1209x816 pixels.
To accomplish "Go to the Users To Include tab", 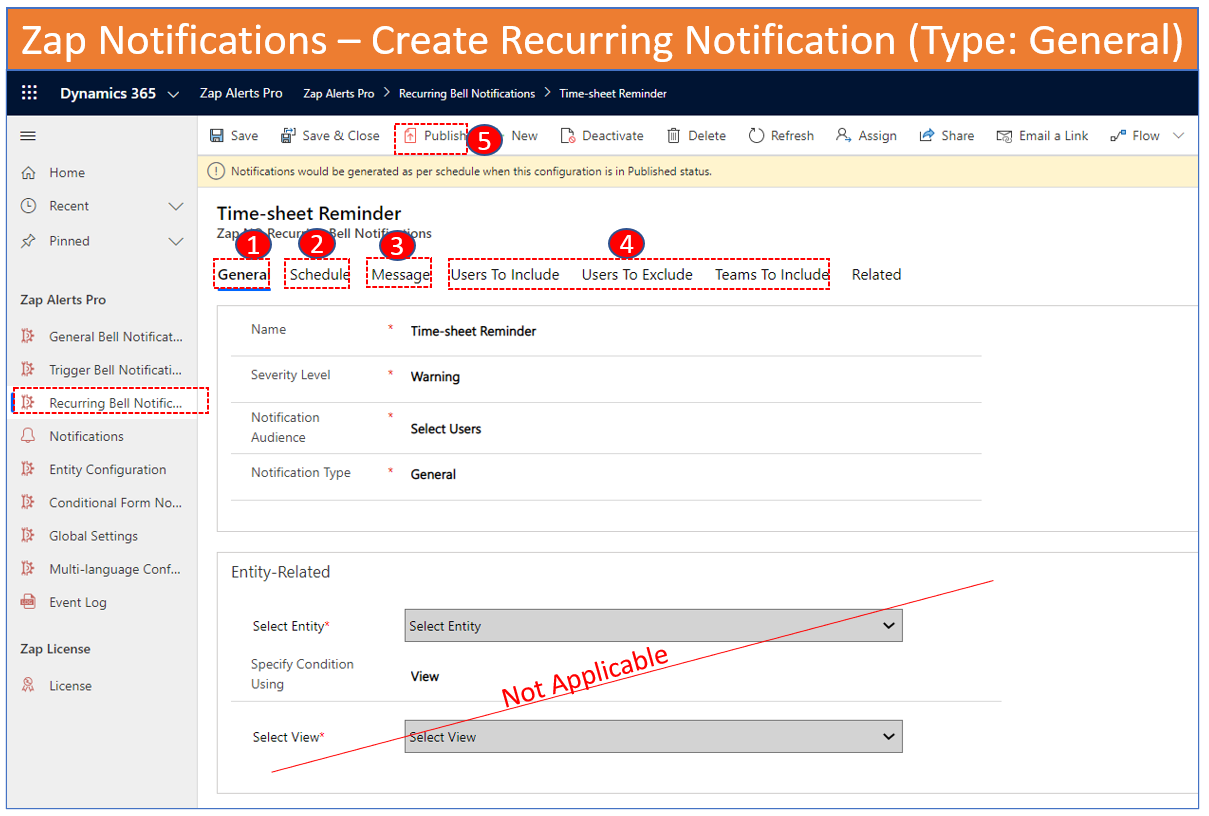I will tap(506, 275).
